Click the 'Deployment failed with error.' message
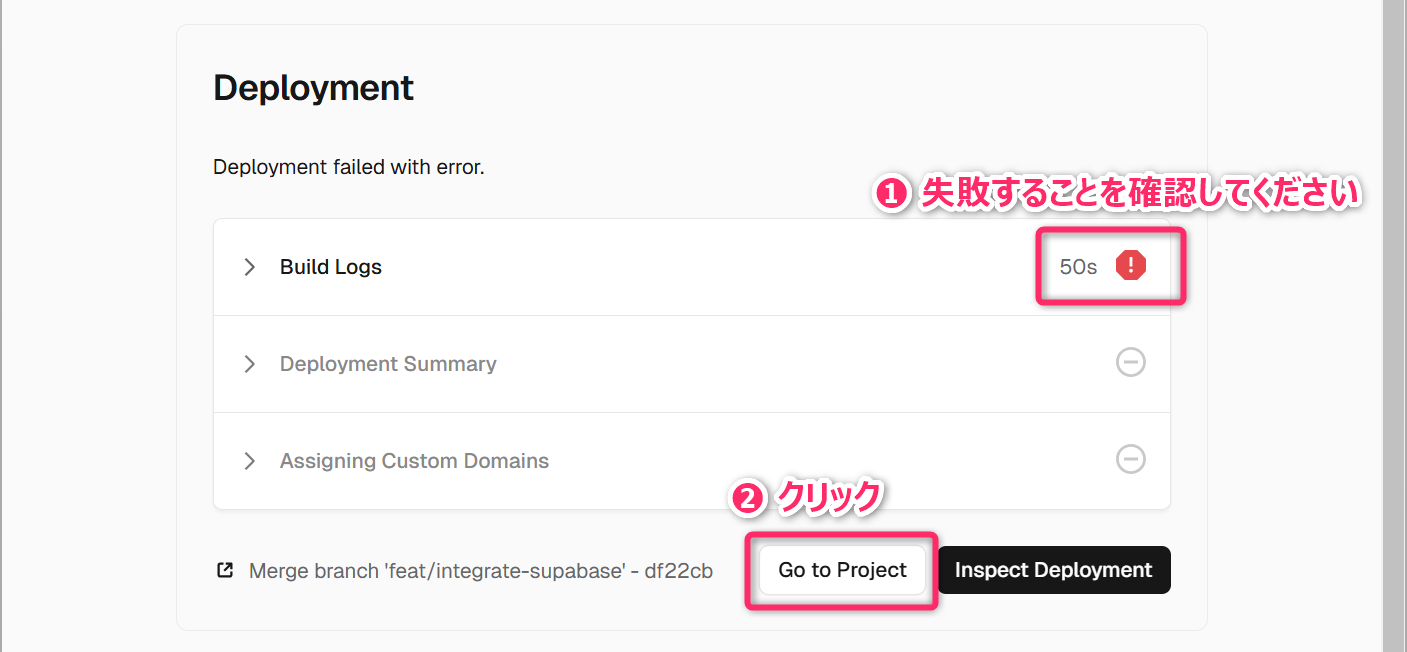Viewport: 1407px width, 652px height. pyautogui.click(x=348, y=167)
